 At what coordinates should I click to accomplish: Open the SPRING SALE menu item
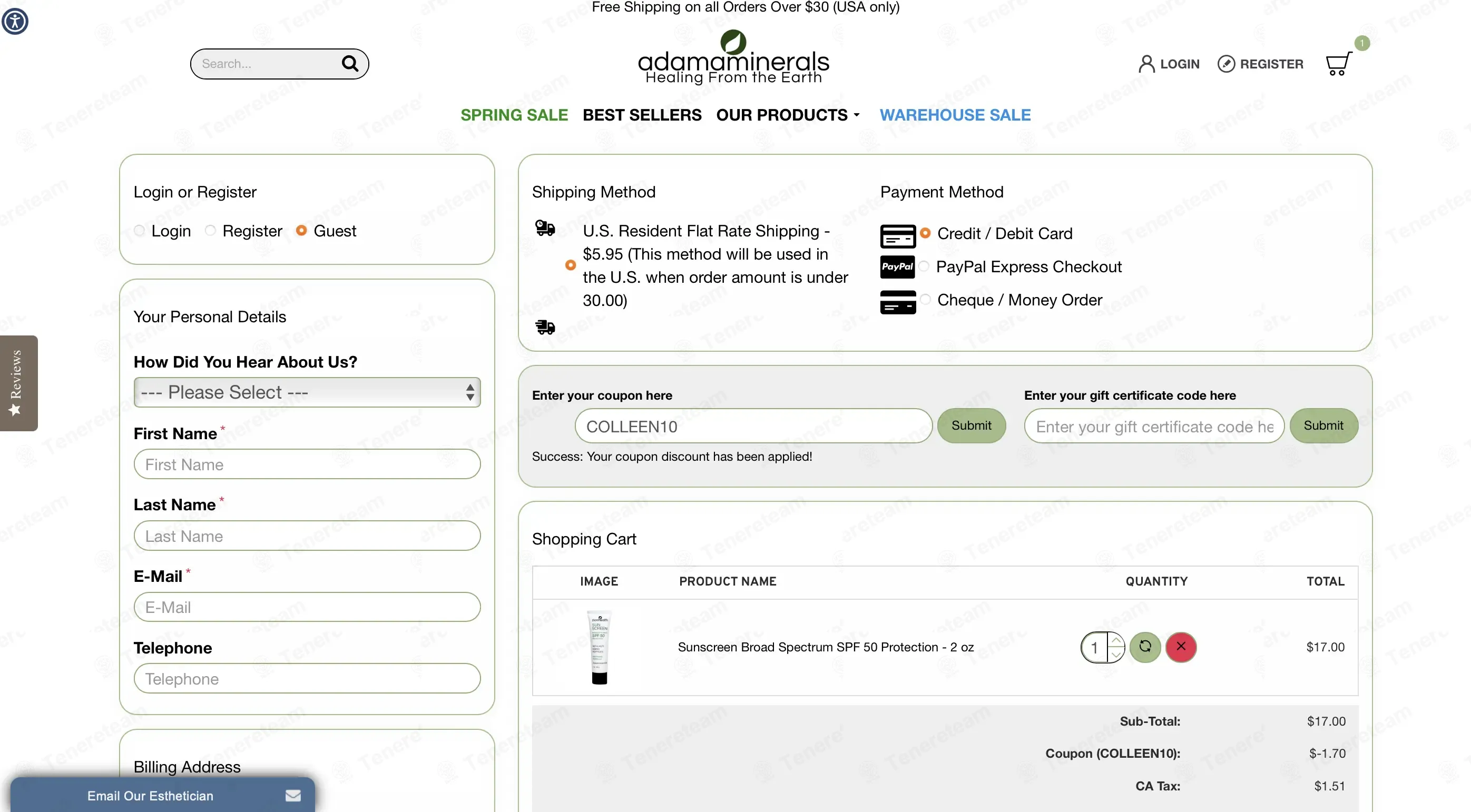click(x=514, y=115)
